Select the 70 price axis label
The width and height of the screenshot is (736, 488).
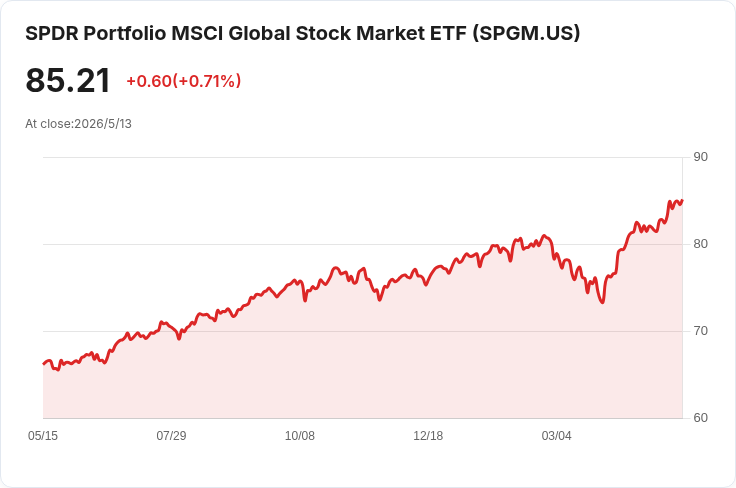tap(700, 331)
